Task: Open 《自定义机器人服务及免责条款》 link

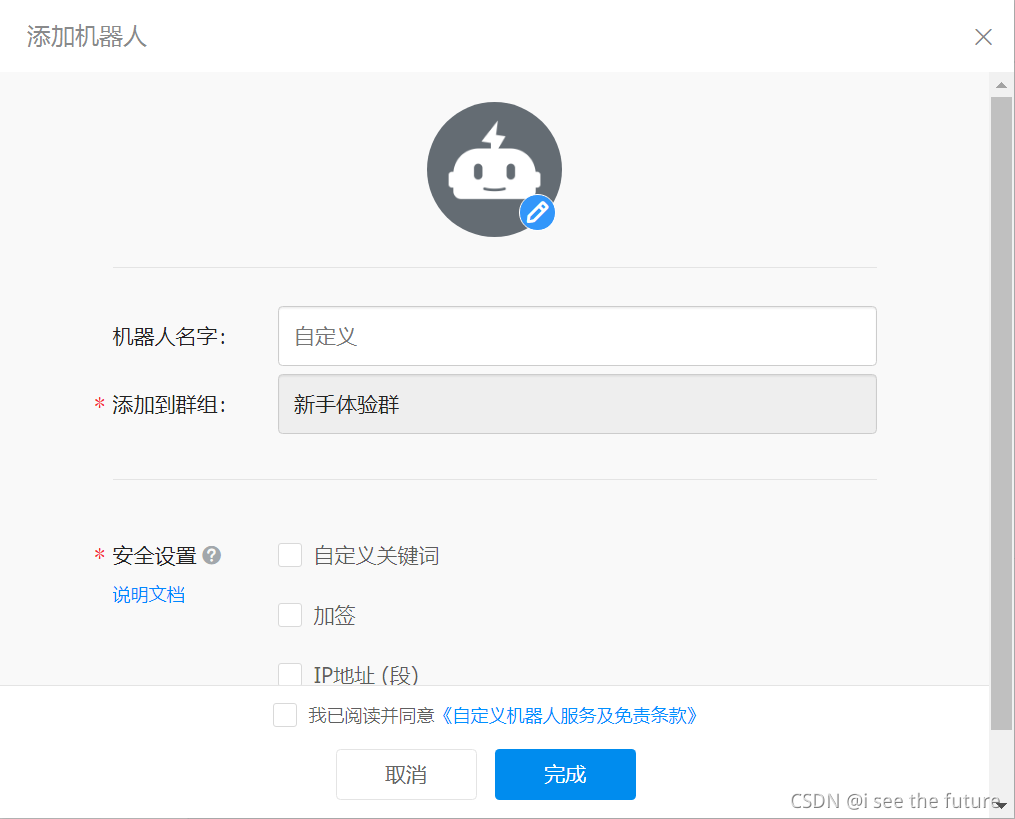Action: pyautogui.click(x=569, y=715)
